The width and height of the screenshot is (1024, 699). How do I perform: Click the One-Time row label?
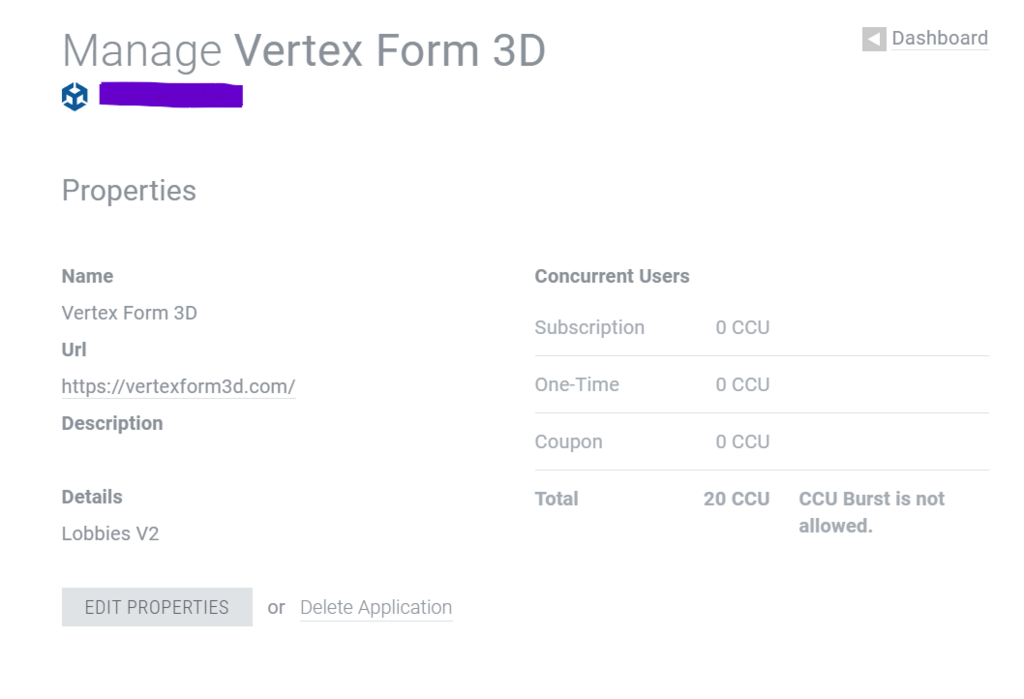click(577, 384)
